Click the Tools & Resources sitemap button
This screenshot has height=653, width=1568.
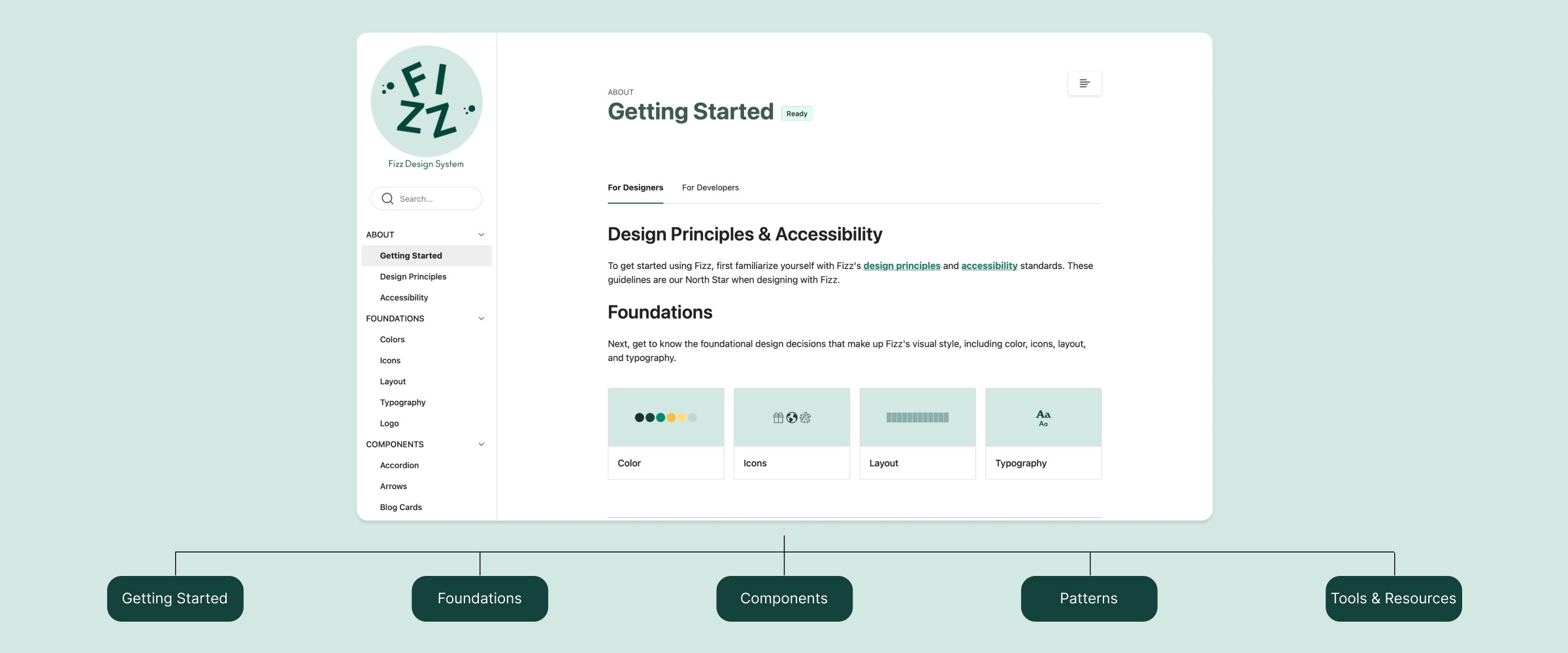[1394, 599]
